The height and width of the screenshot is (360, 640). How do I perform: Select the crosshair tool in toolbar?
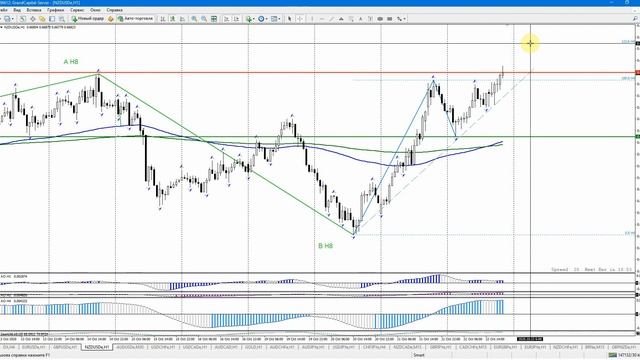coord(300,19)
